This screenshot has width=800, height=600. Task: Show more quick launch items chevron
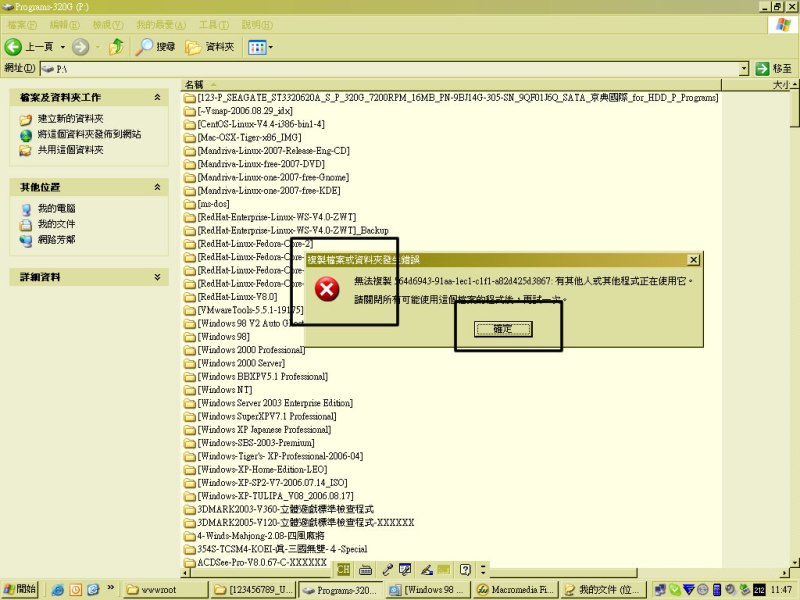click(x=110, y=589)
